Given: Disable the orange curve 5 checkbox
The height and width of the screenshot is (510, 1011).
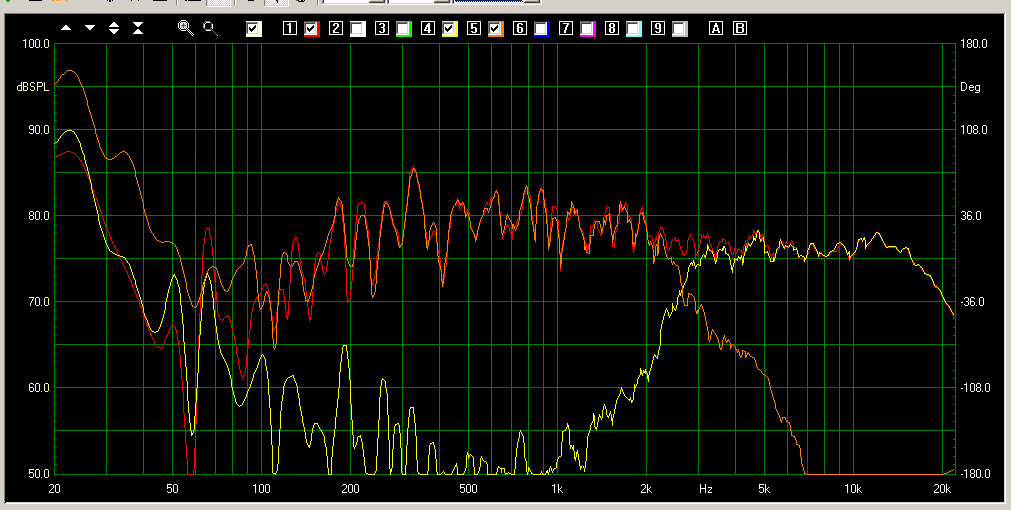Looking at the screenshot, I should pyautogui.click(x=495, y=29).
